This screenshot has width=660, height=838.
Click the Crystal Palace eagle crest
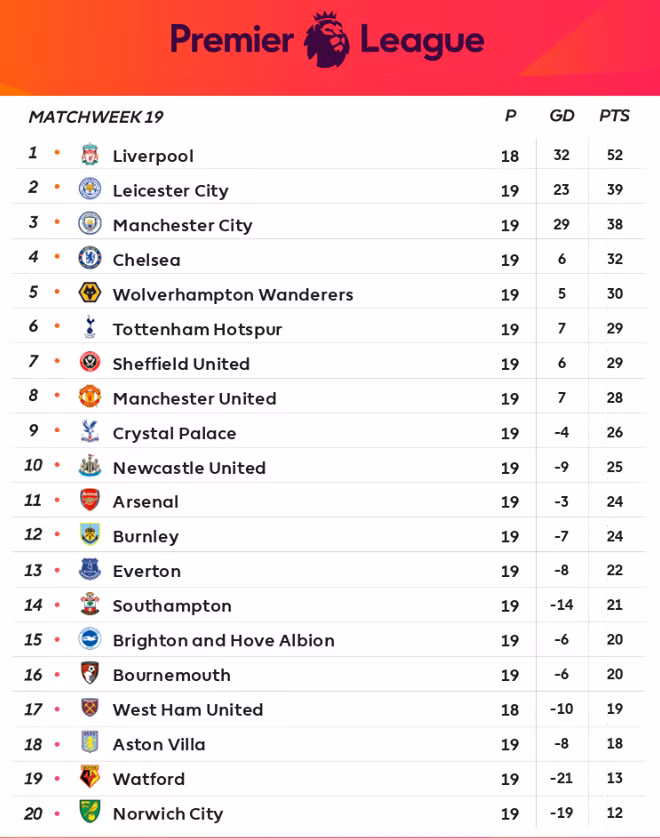[90, 431]
